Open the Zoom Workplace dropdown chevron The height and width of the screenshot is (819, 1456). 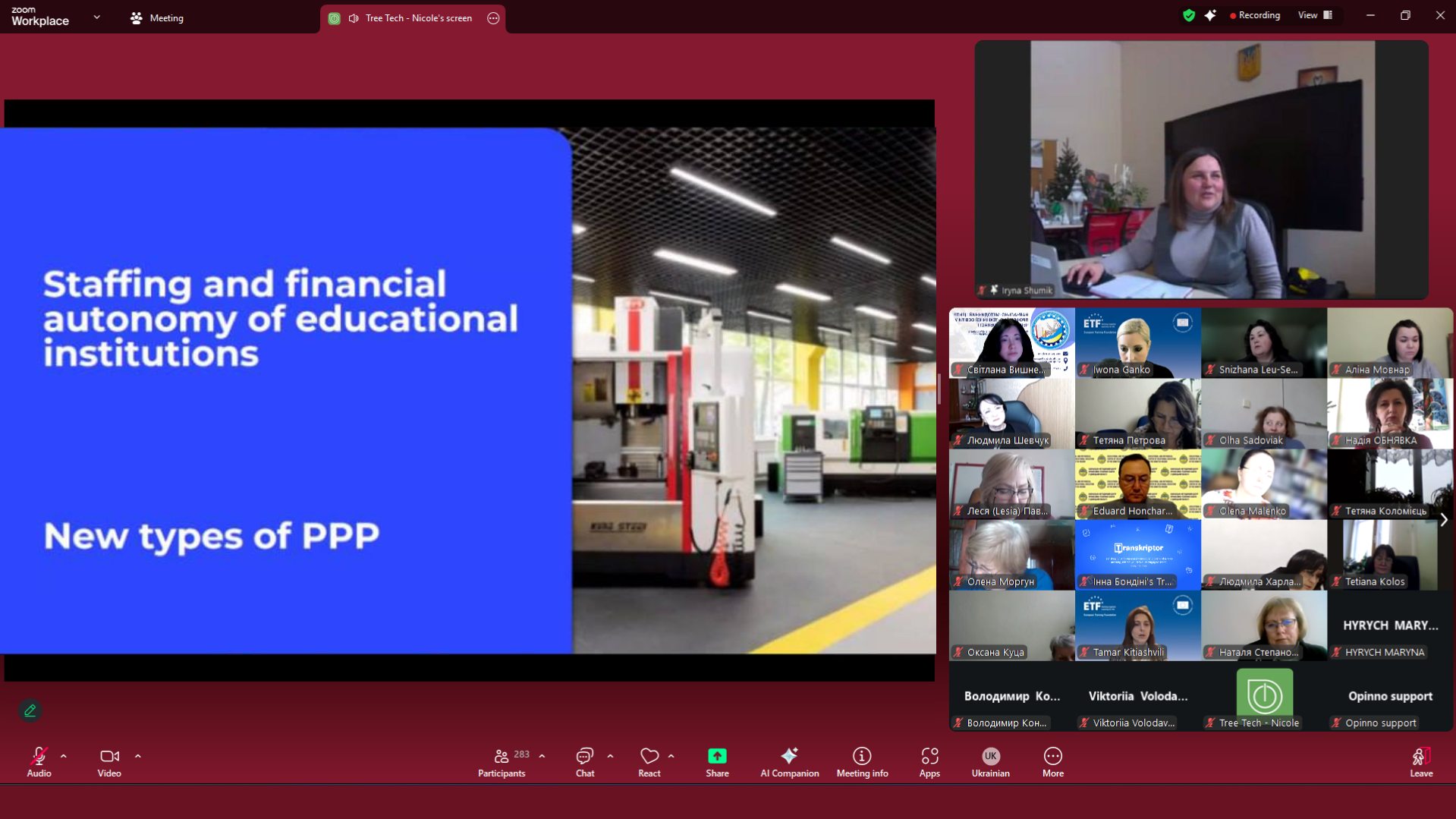point(96,17)
